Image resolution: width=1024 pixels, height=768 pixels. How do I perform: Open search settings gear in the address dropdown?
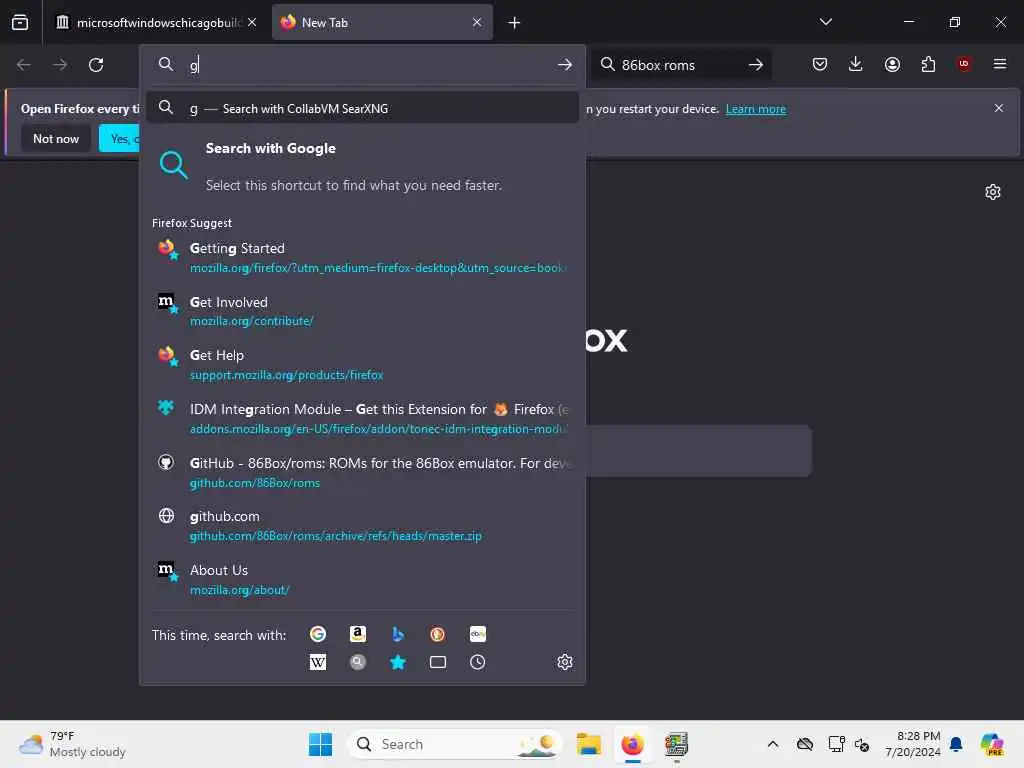[x=565, y=662]
